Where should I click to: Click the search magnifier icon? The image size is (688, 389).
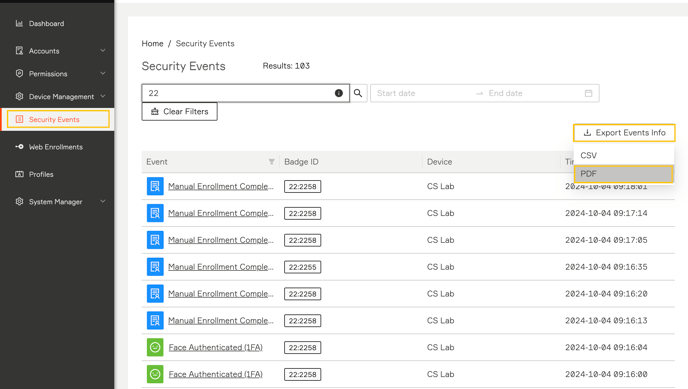(x=358, y=93)
